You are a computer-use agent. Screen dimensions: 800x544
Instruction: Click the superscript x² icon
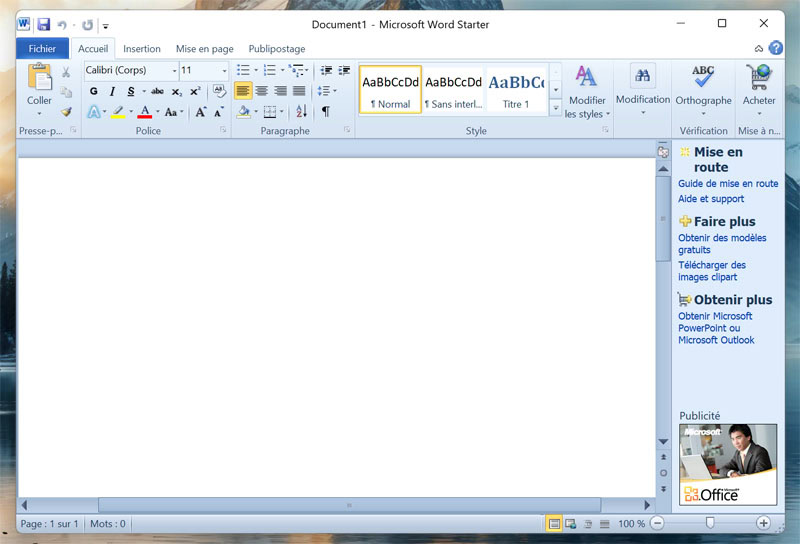point(195,91)
